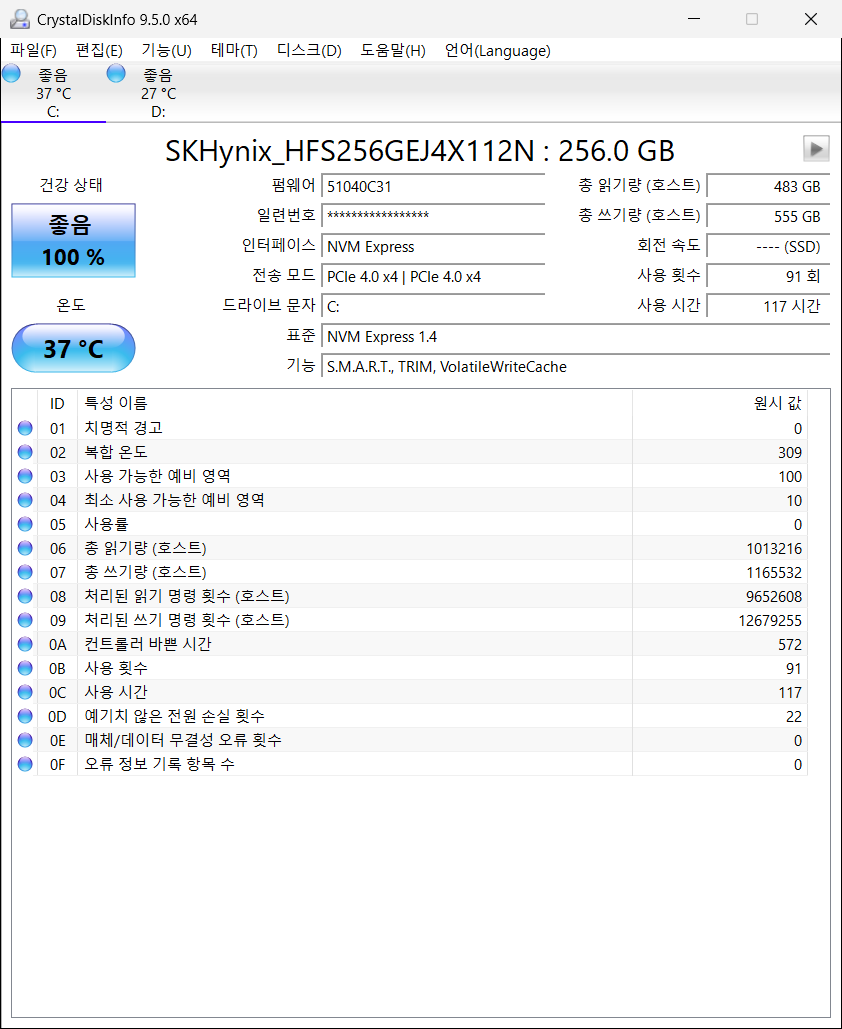Select 최소 사용 가능한 예비 영역 row text
This screenshot has width=842, height=1029.
pos(175,500)
